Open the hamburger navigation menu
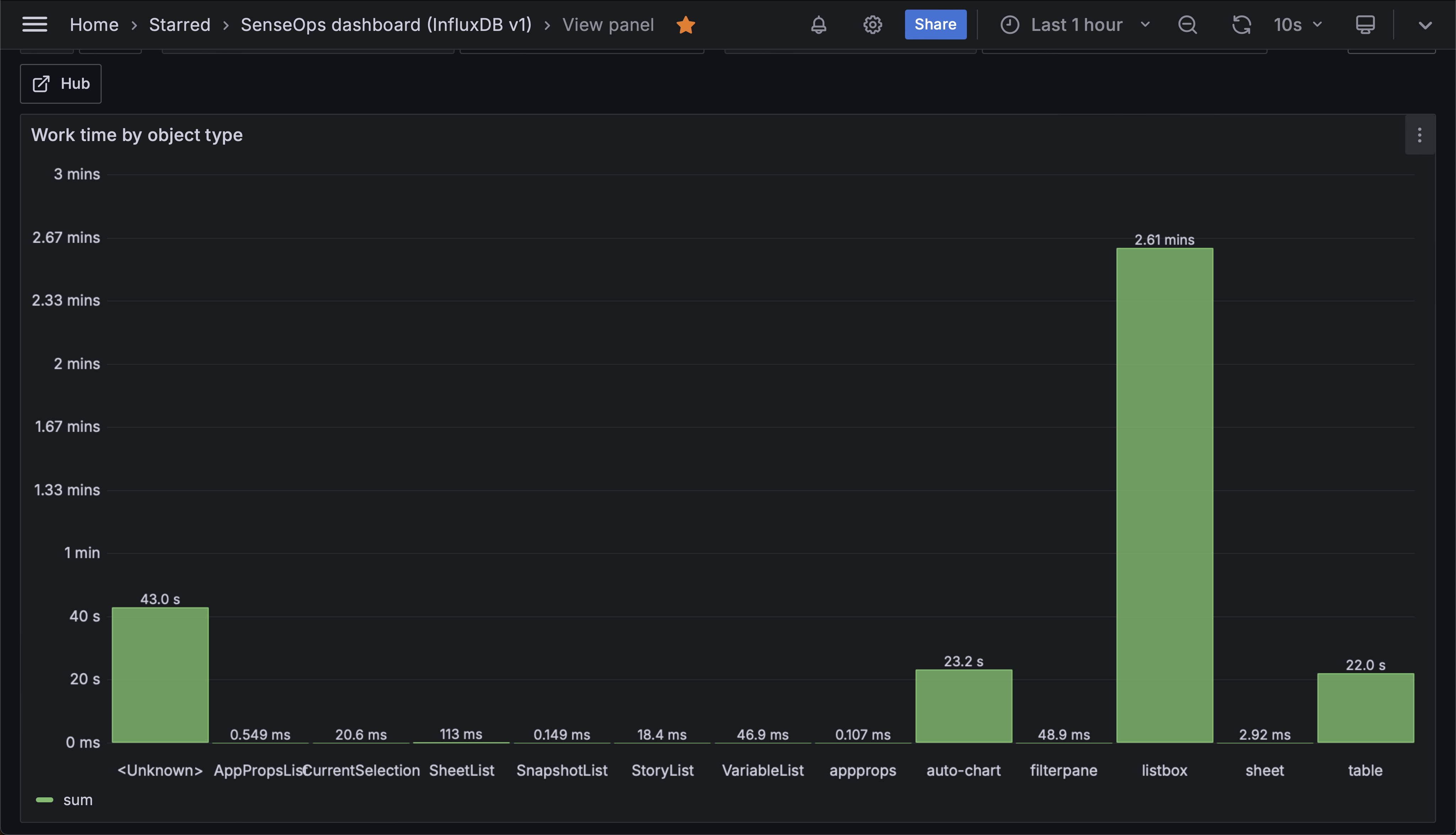 [34, 25]
